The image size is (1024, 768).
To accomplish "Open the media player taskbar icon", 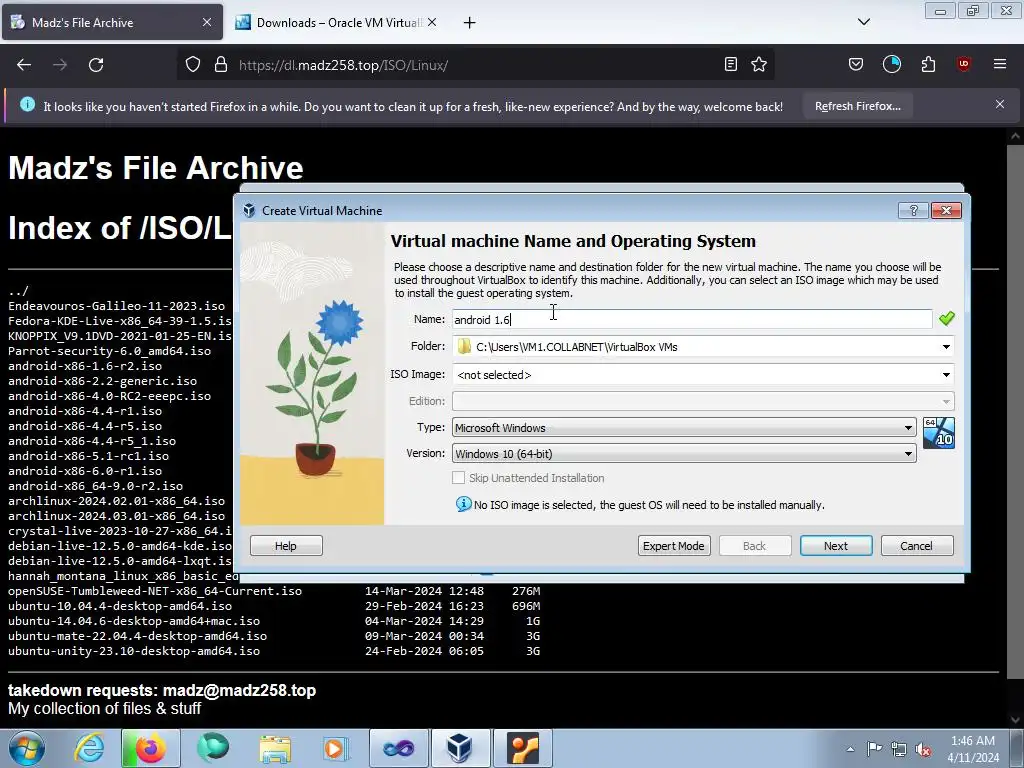I will click(336, 748).
